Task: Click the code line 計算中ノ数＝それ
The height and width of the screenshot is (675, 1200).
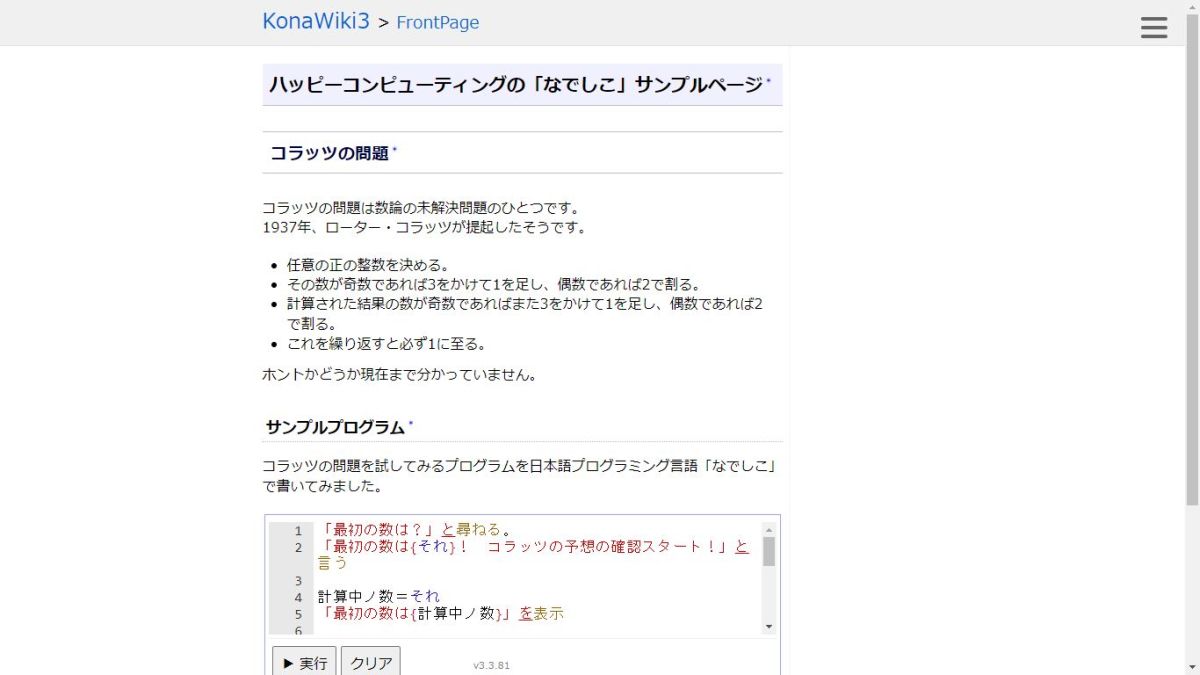Action: (378, 597)
